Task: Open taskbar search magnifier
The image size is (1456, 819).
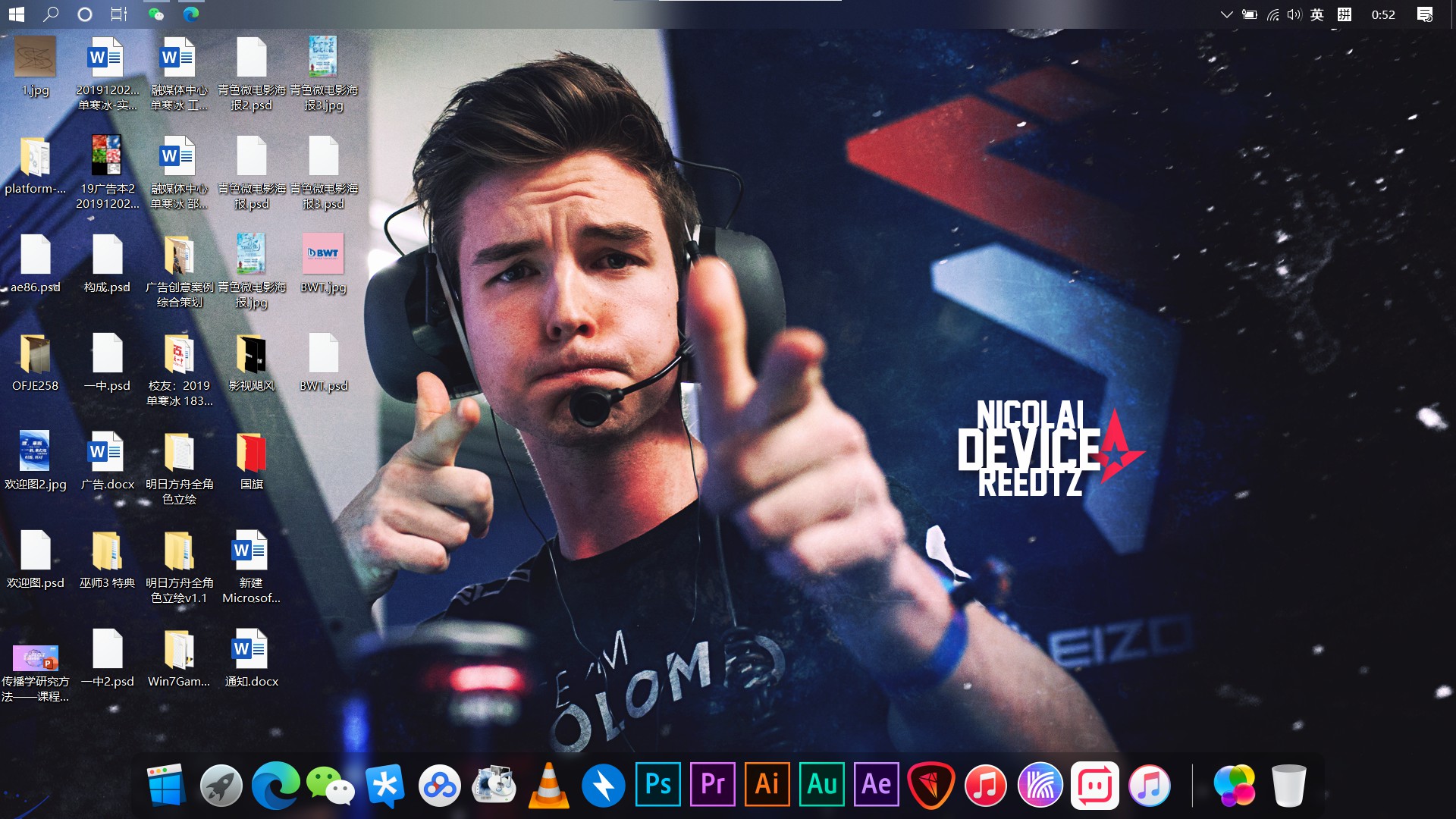Action: pyautogui.click(x=51, y=14)
